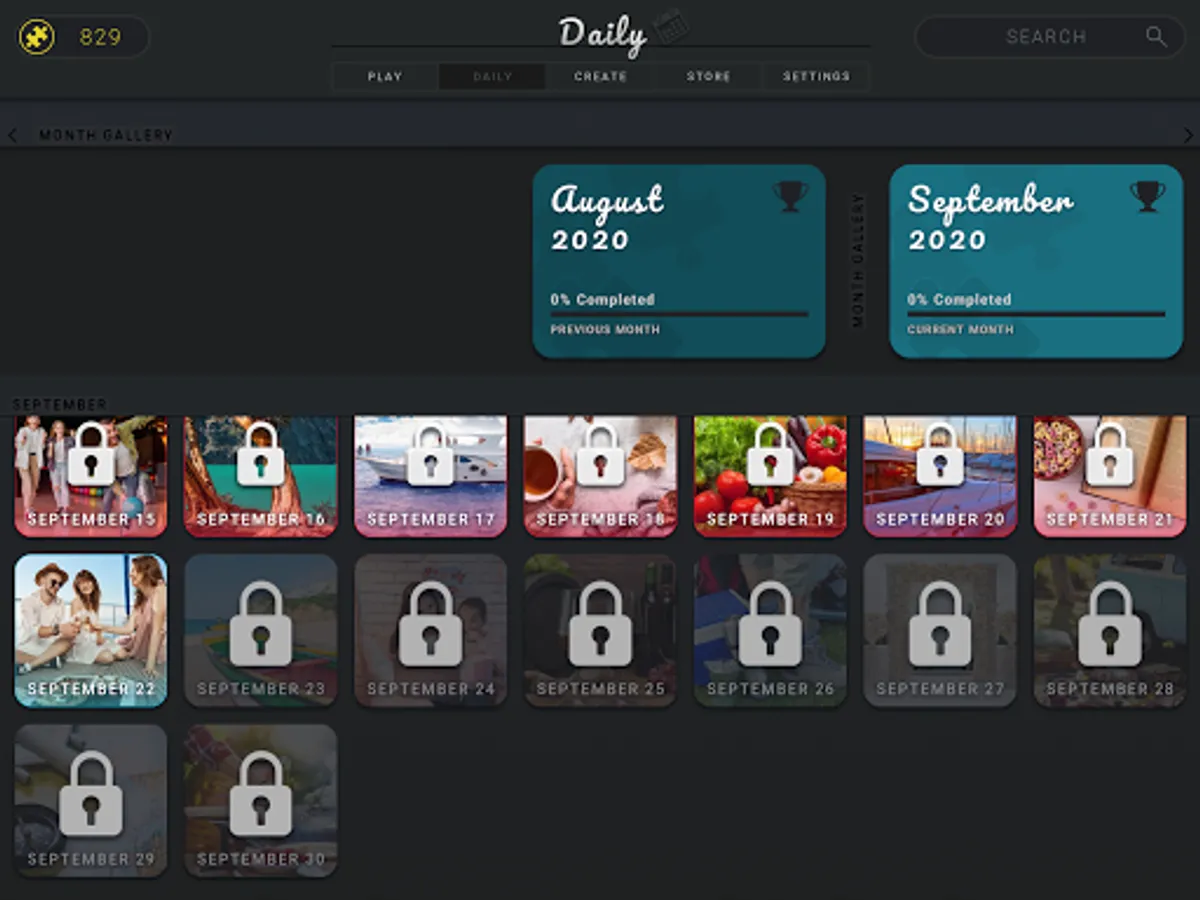Switch to the DAILY tab
This screenshot has height=900, width=1200.
[x=492, y=76]
